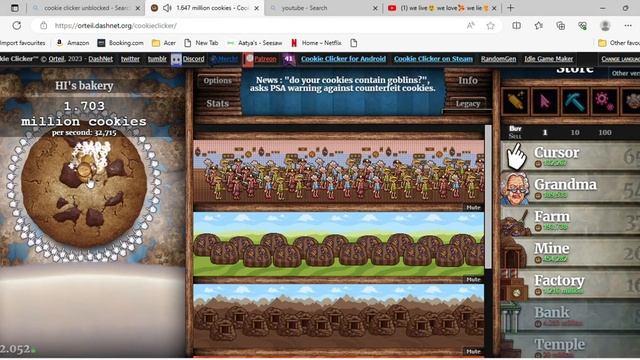Open the Idle Game Maker link

click(549, 59)
